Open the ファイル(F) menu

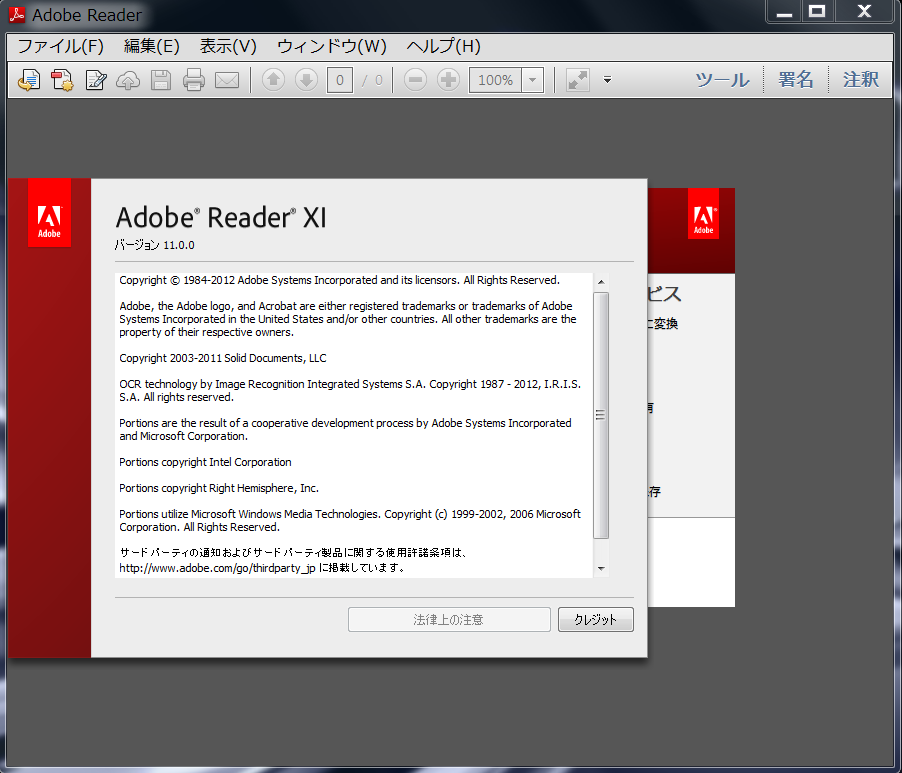point(60,46)
